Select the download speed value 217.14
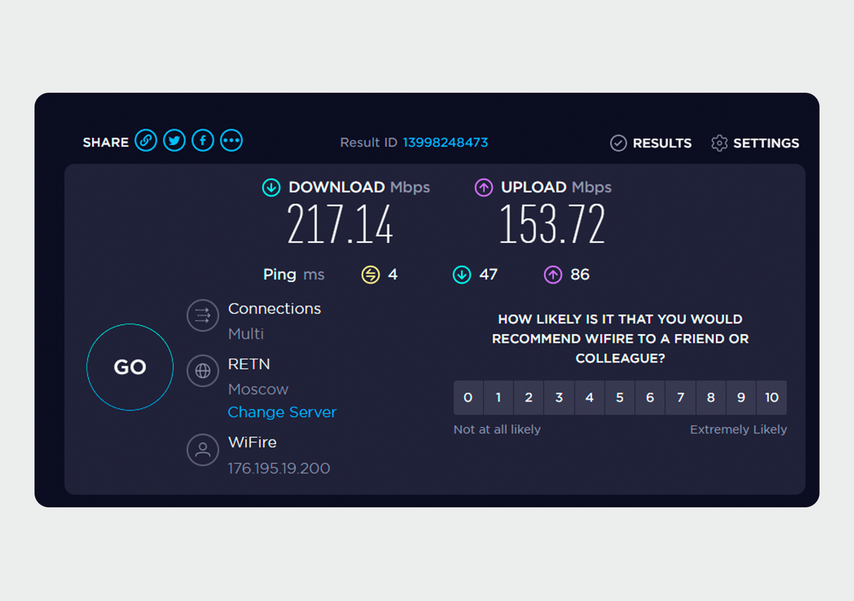The height and width of the screenshot is (601, 854). (x=340, y=224)
